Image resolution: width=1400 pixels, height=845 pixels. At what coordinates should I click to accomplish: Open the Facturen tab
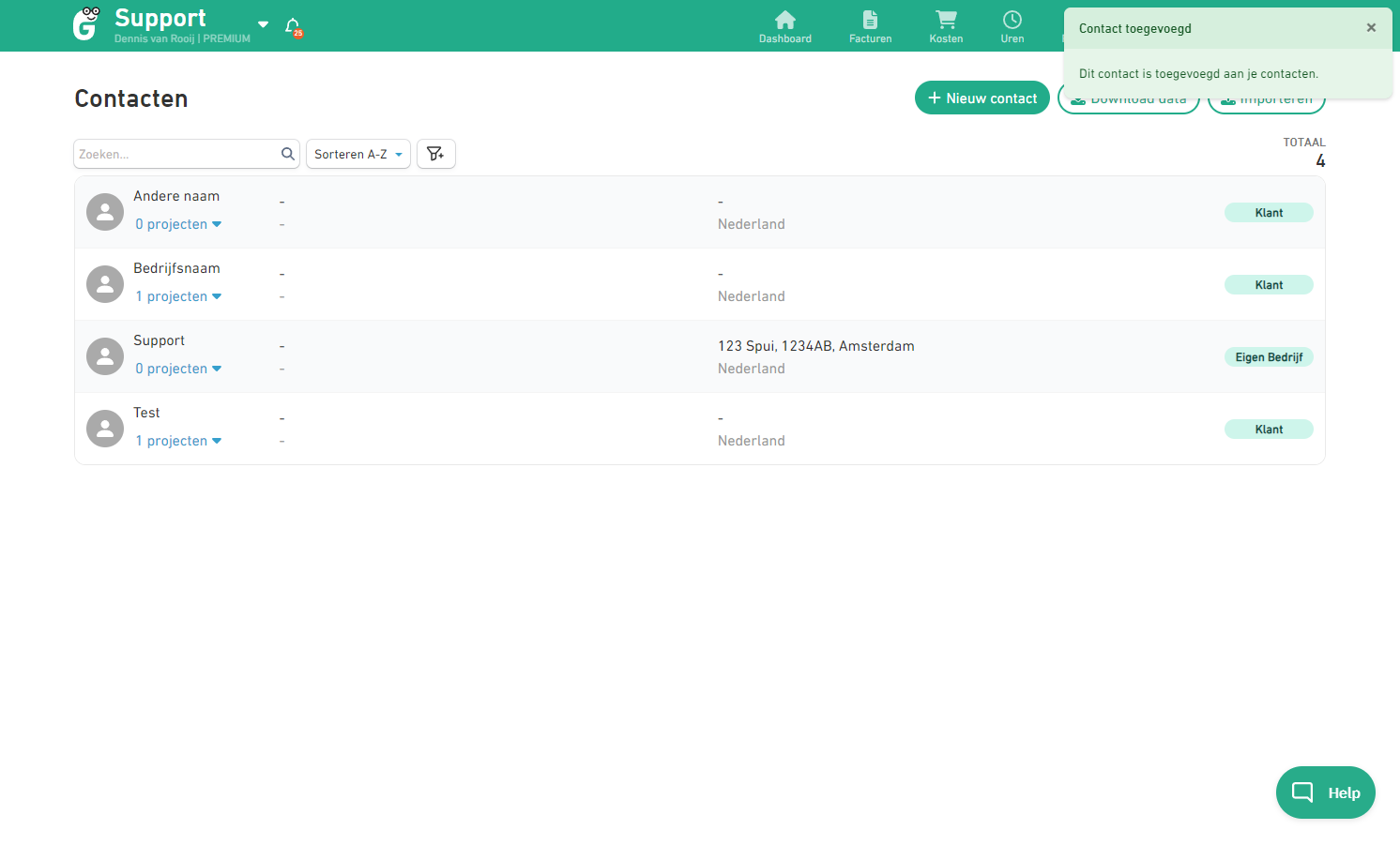click(x=870, y=26)
